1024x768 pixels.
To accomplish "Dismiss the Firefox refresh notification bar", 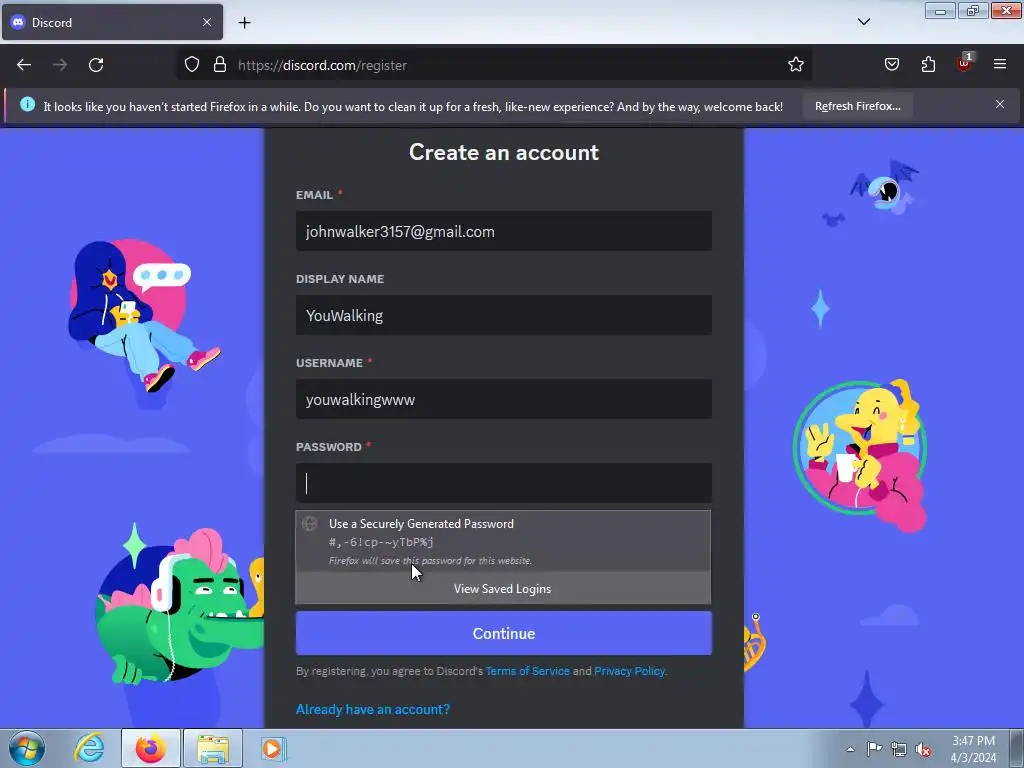I will click(x=1000, y=104).
